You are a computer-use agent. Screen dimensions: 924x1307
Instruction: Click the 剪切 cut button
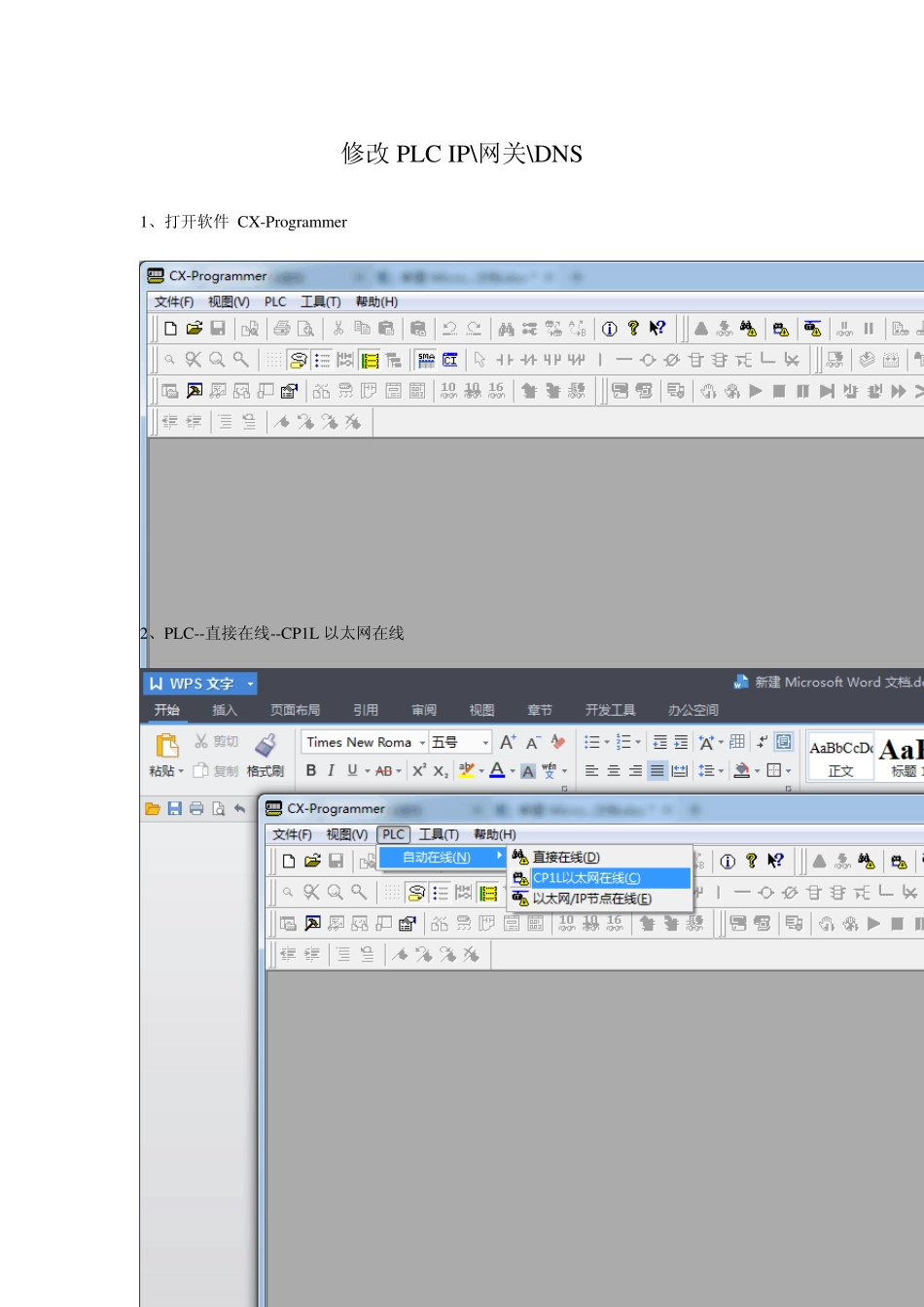[216, 741]
